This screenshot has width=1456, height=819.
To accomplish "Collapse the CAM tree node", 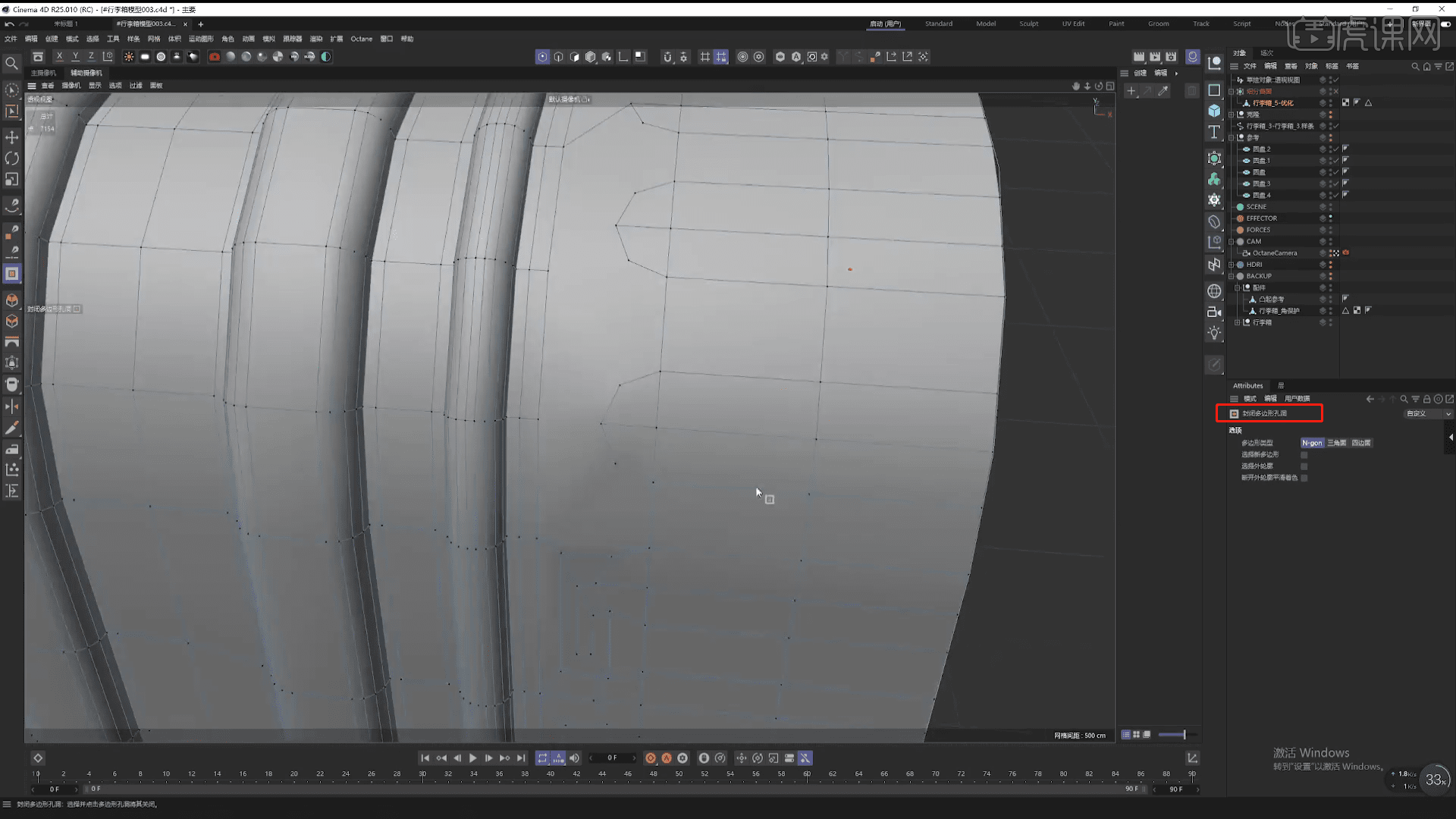I will (x=1232, y=242).
